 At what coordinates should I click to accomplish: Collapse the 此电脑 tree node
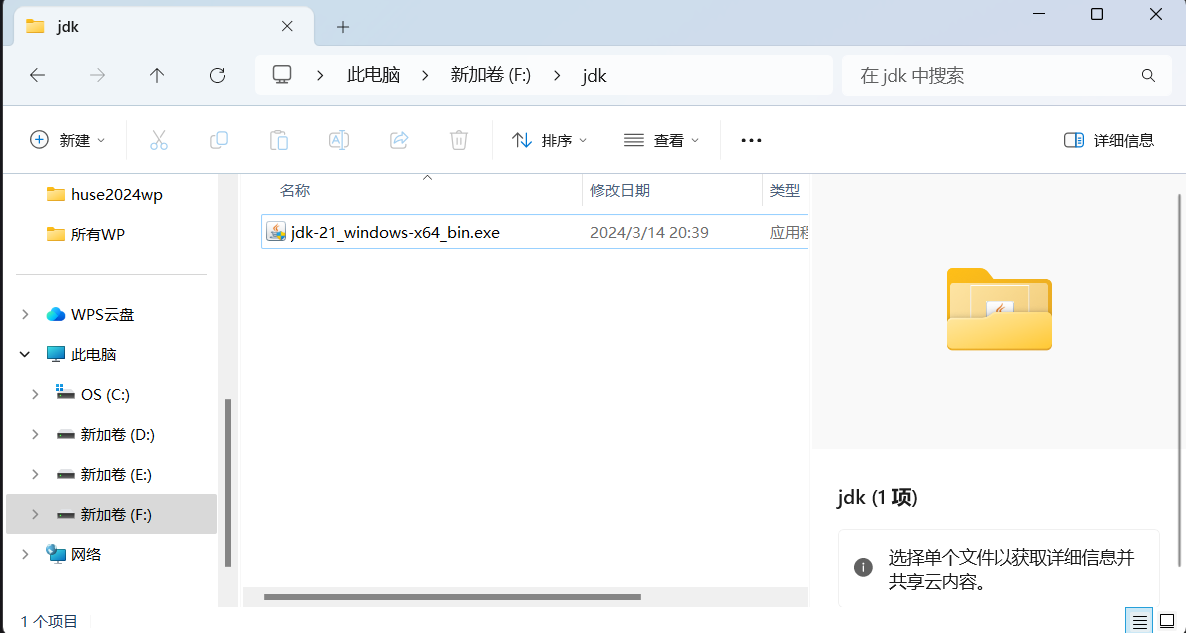[x=25, y=354]
